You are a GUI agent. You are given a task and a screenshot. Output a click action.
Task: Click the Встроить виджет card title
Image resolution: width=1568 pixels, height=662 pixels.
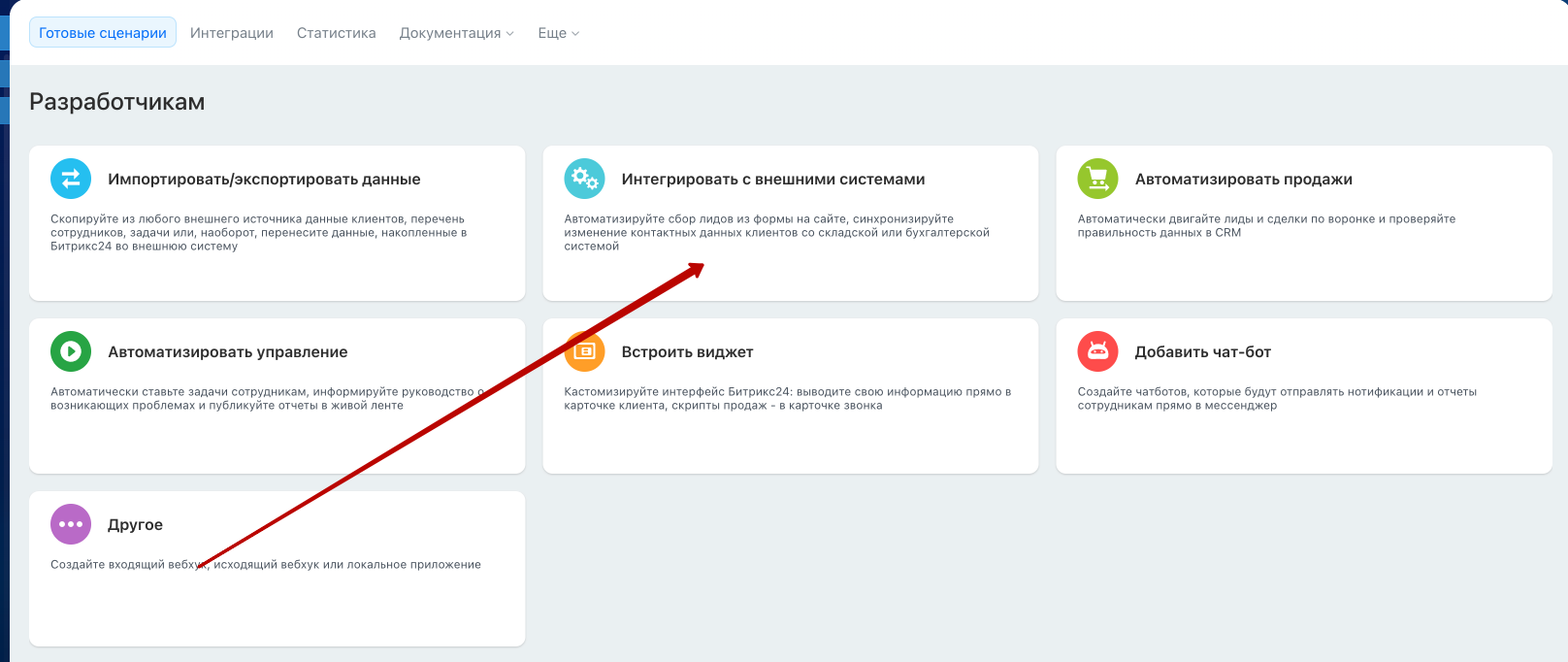tap(687, 352)
